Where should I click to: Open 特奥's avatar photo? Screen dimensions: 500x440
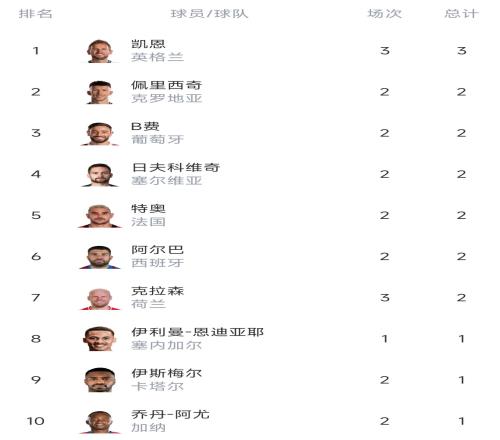99,216
